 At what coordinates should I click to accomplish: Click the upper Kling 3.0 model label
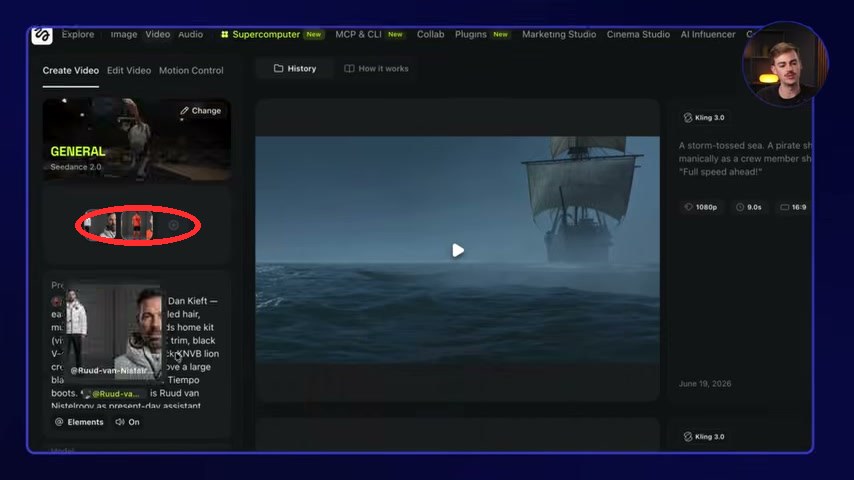[x=703, y=118]
